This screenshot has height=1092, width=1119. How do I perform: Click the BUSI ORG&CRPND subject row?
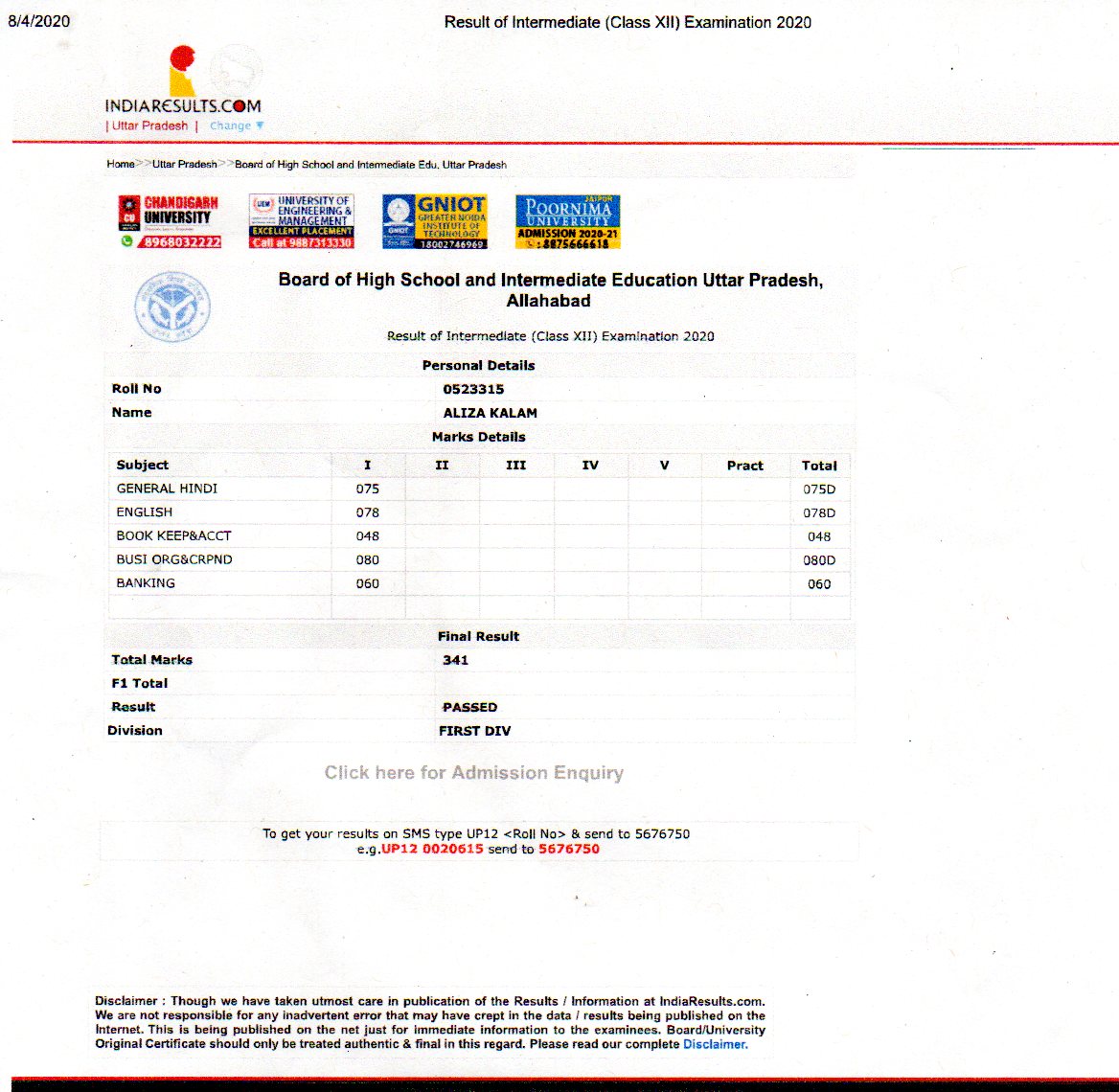(x=479, y=559)
